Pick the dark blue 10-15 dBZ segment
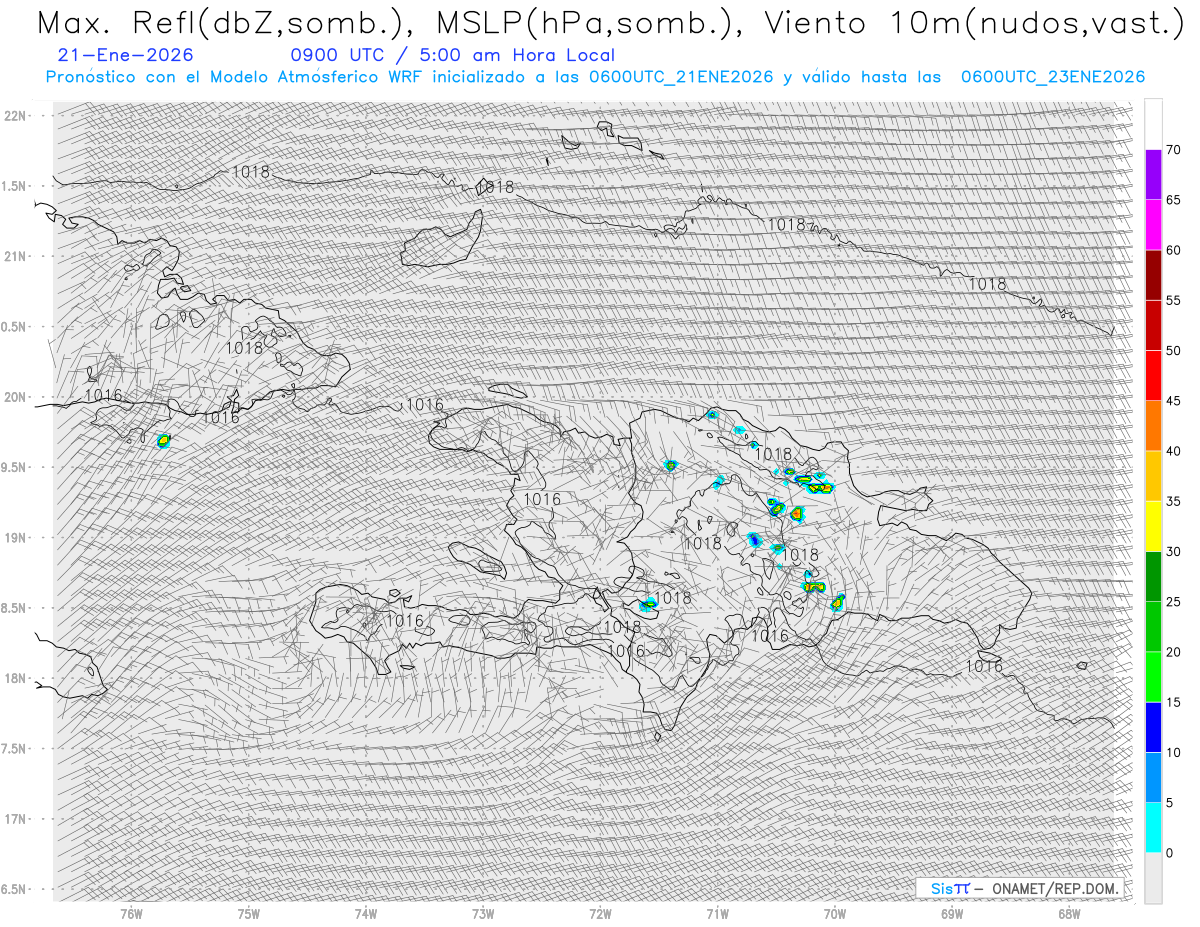This screenshot has width=1200, height=927. (1153, 727)
